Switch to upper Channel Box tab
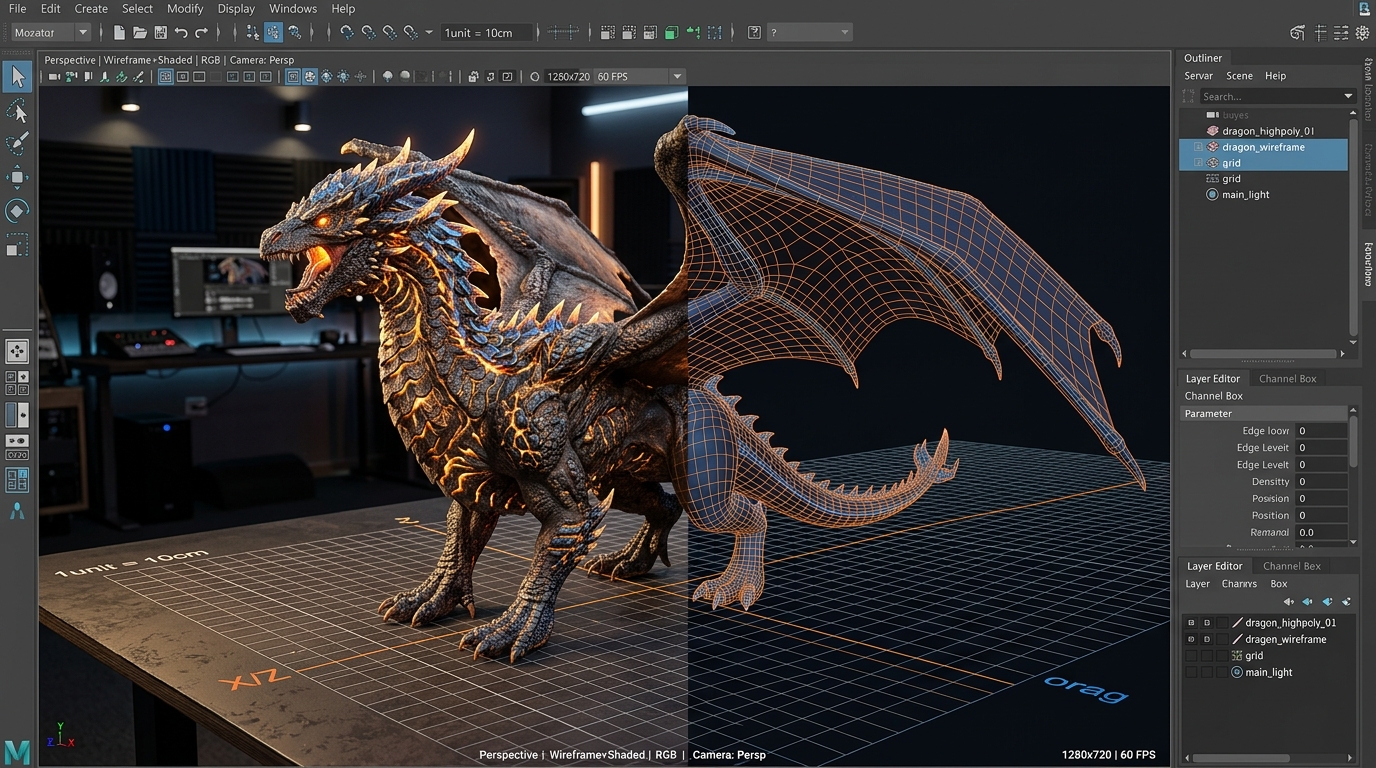 pyautogui.click(x=1287, y=379)
